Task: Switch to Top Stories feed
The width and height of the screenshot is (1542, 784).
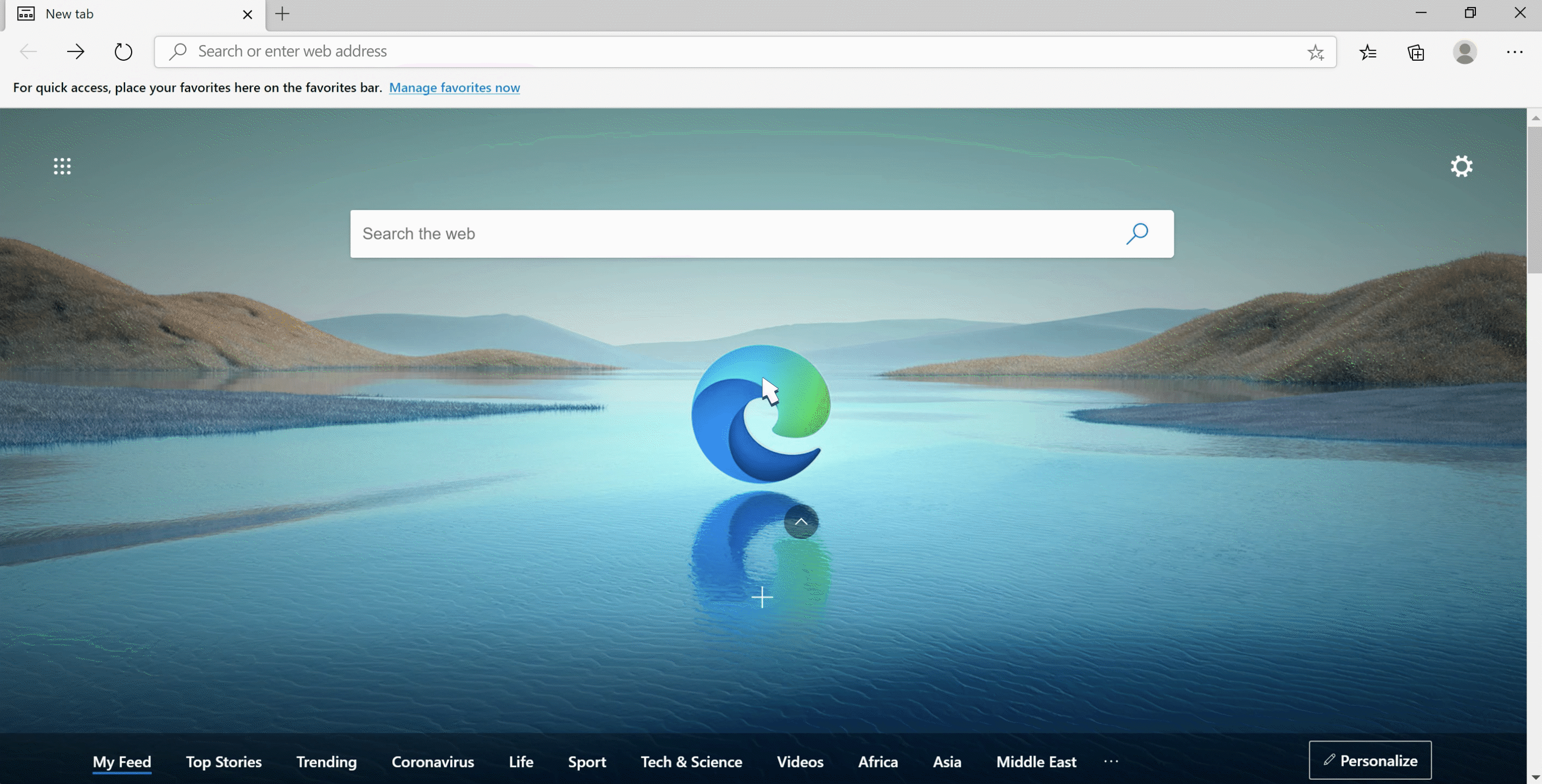Action: coord(224,762)
